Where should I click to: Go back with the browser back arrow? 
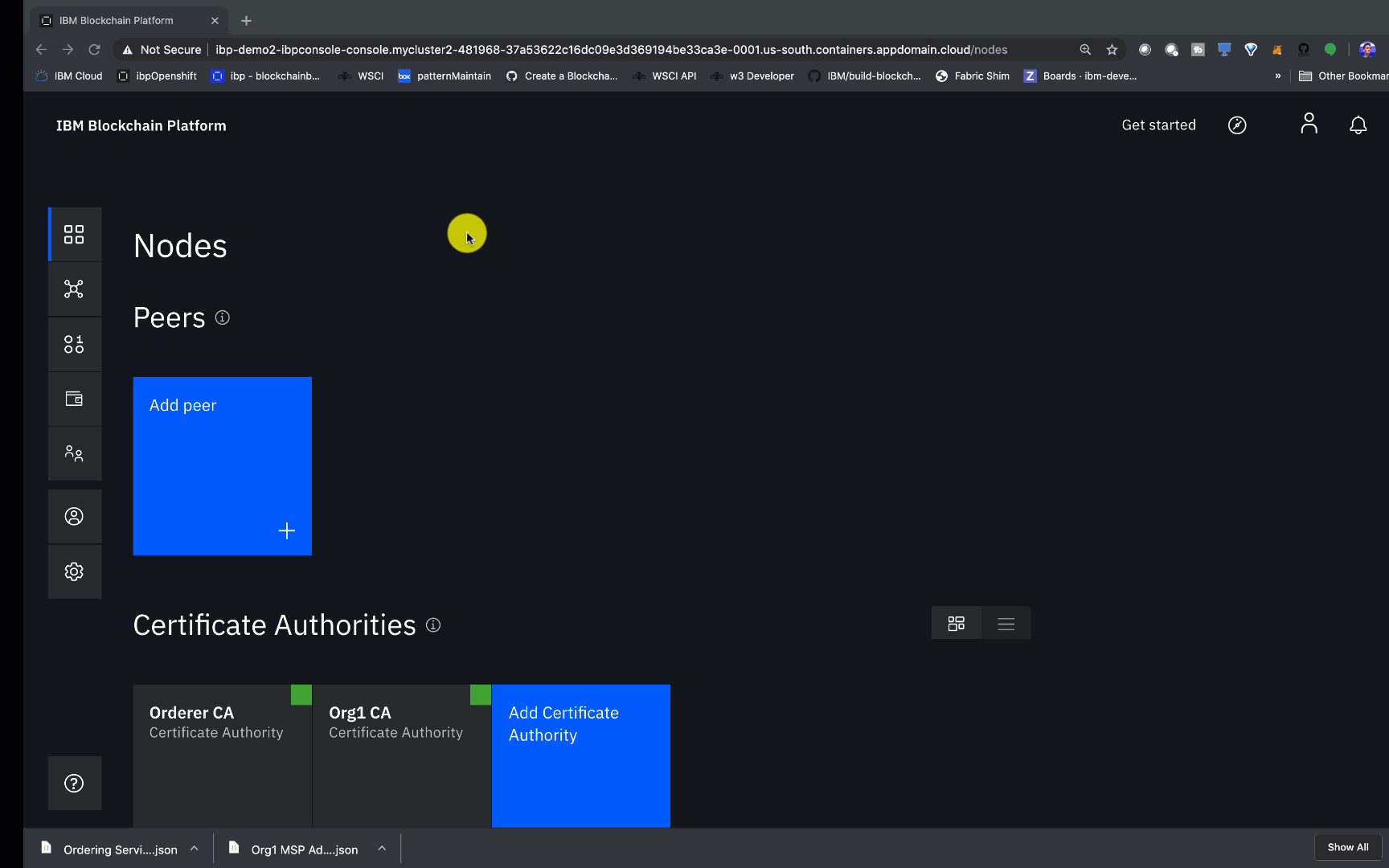point(41,50)
